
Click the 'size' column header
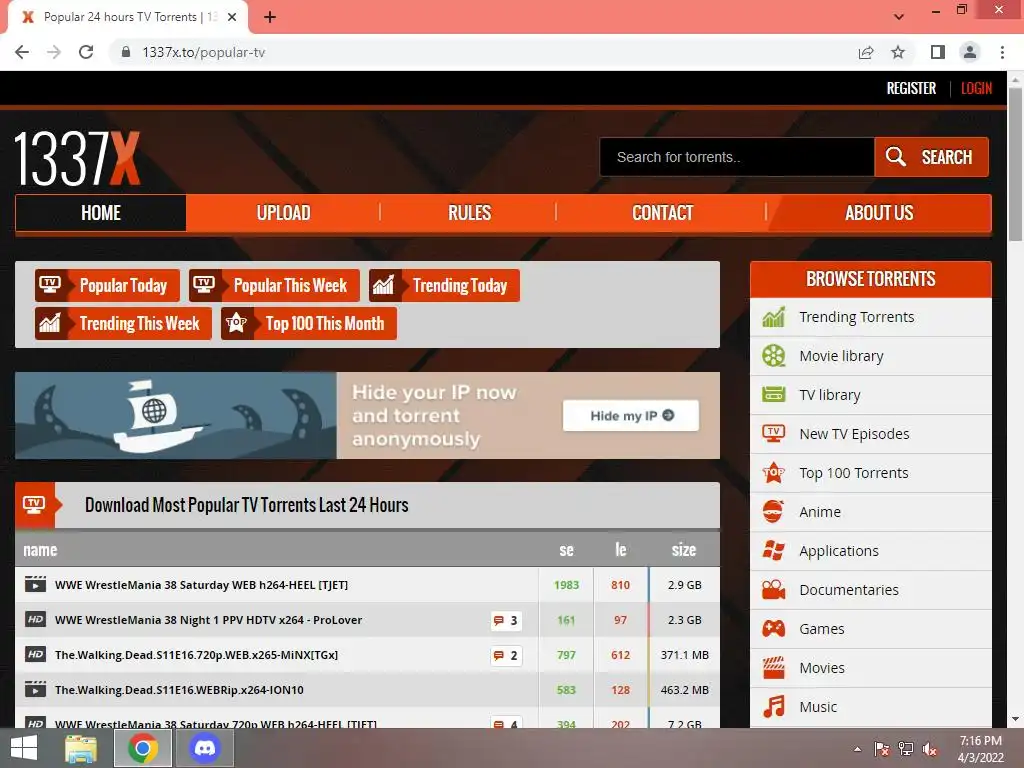coord(684,550)
